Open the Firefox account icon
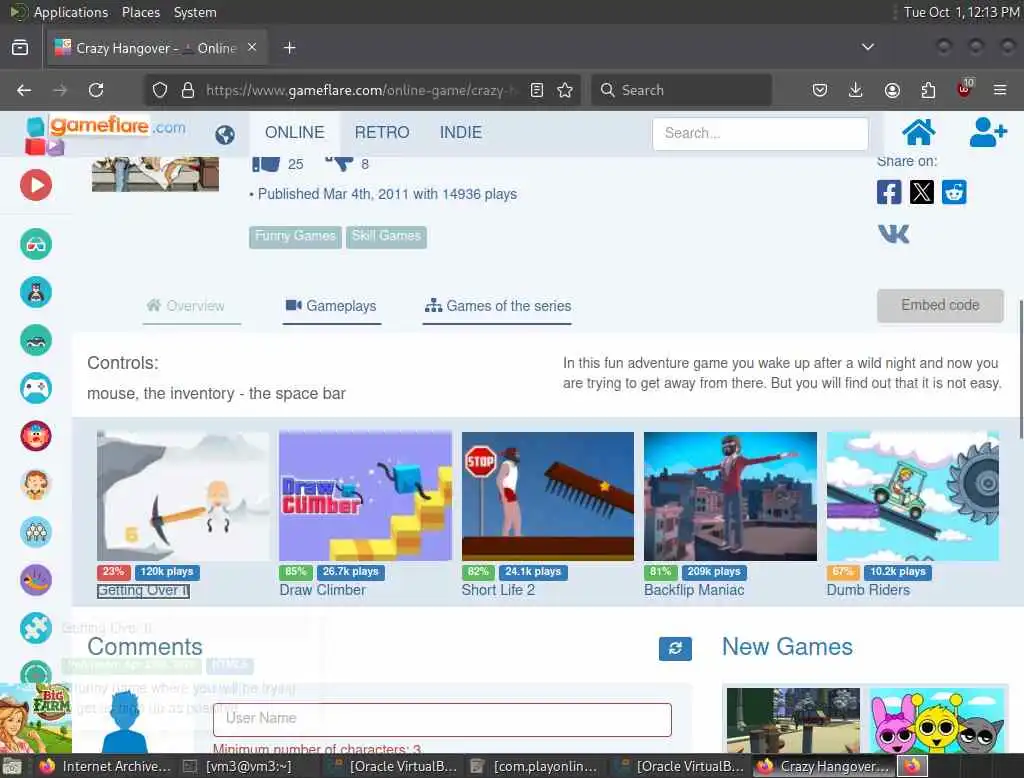This screenshot has height=778, width=1024. coord(891,90)
